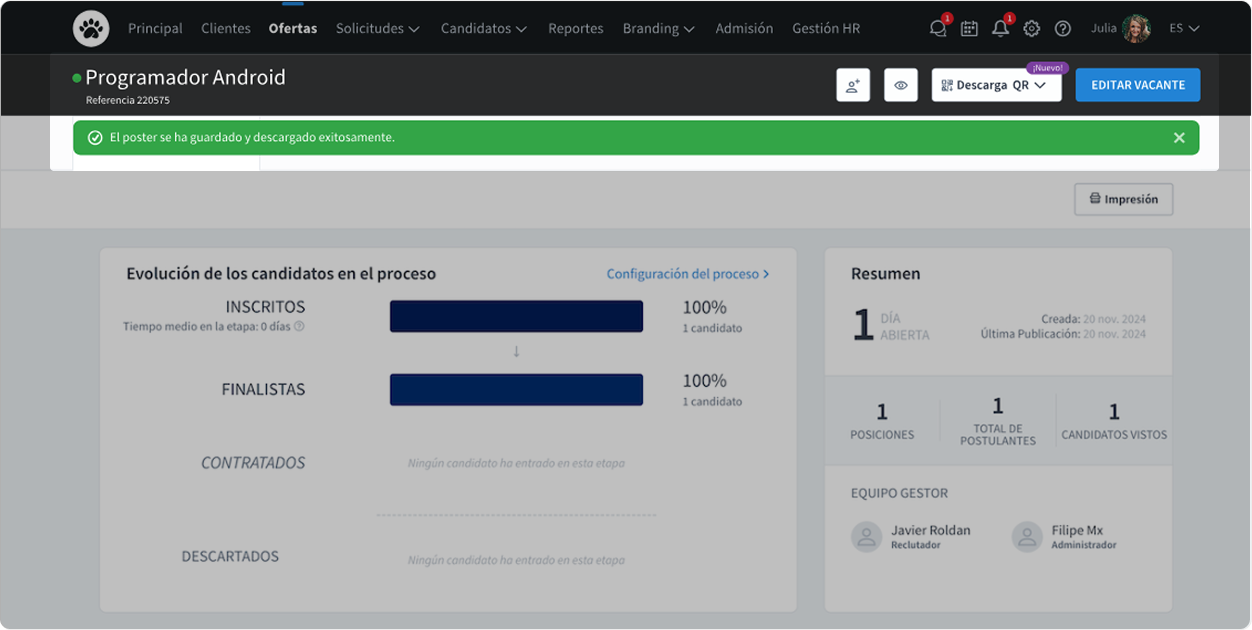
Task: Click the ¡Nuevo! badge
Action: (x=1048, y=68)
